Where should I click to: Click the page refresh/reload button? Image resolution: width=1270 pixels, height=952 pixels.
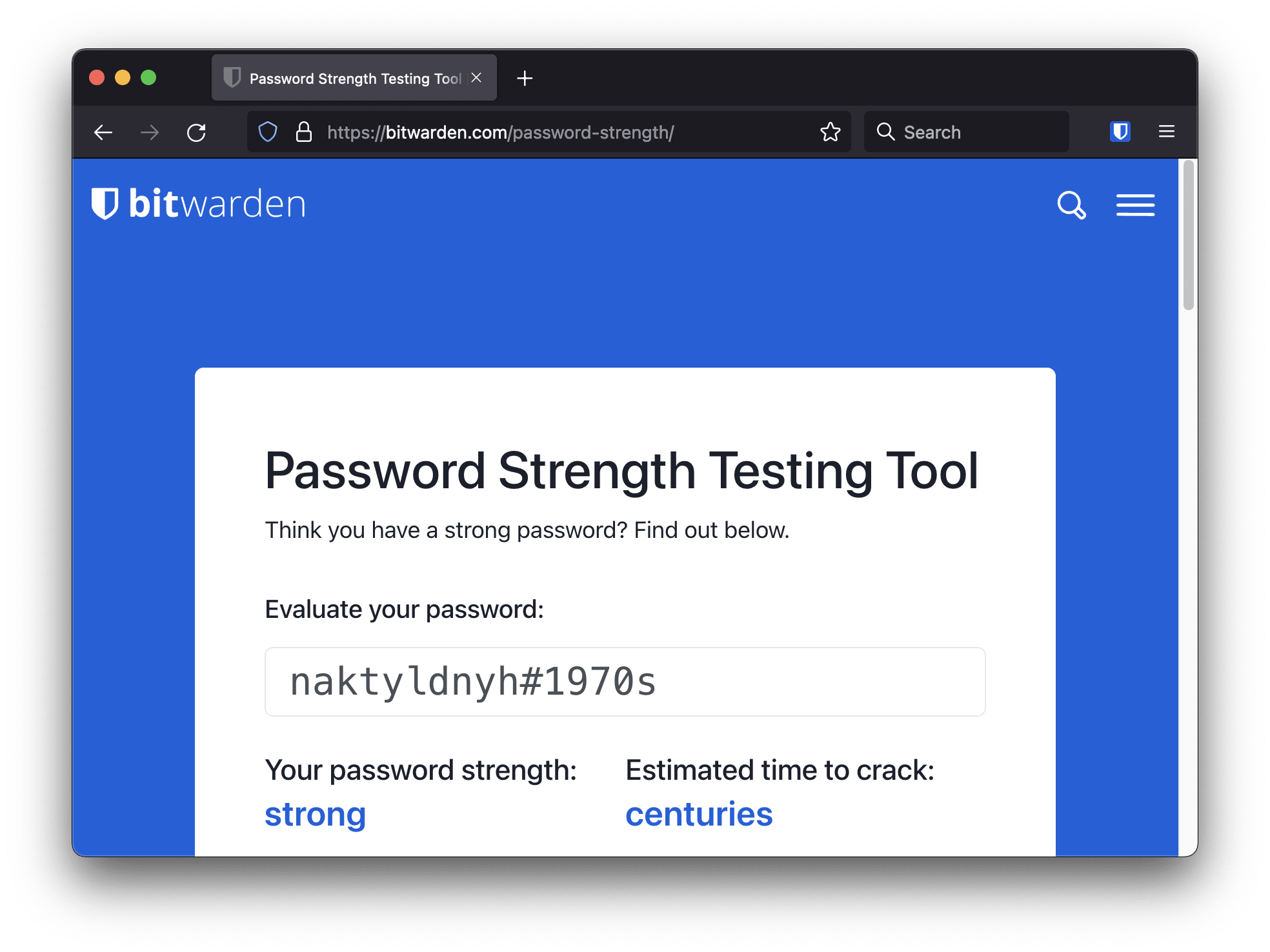click(196, 132)
